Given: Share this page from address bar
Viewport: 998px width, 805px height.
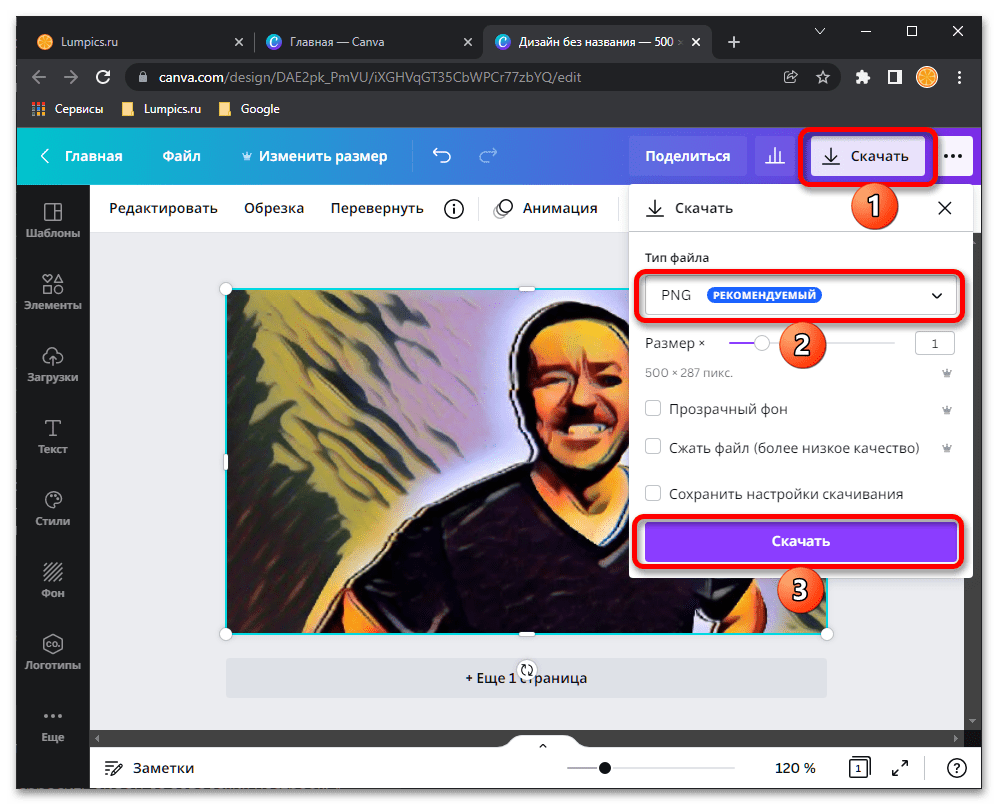Looking at the screenshot, I should 791,77.
